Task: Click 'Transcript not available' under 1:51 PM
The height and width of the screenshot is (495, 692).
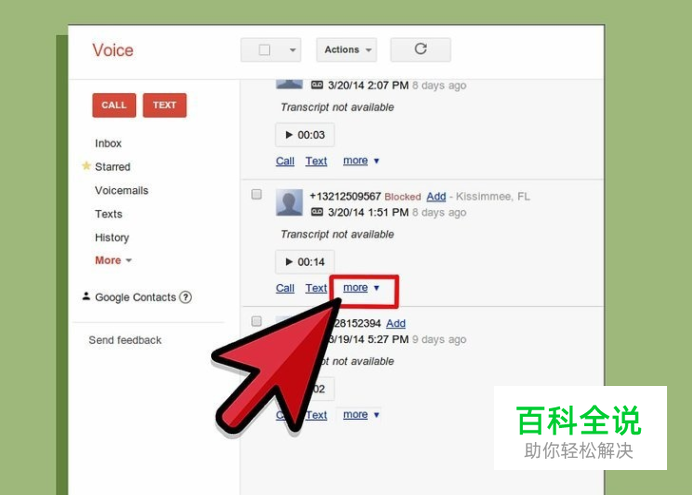Action: tap(337, 234)
